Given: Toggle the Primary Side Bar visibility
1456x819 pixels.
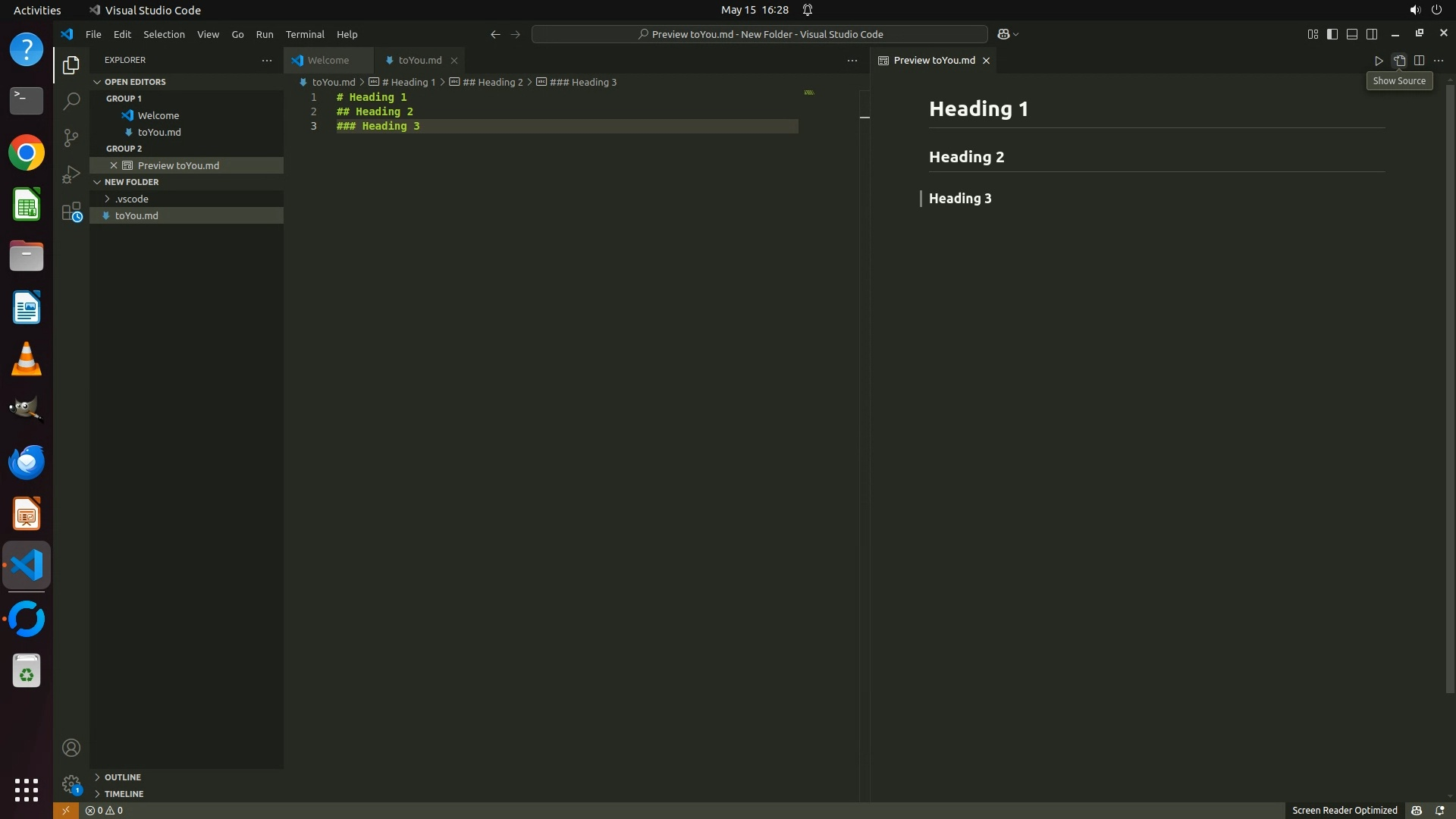Looking at the screenshot, I should [1332, 34].
